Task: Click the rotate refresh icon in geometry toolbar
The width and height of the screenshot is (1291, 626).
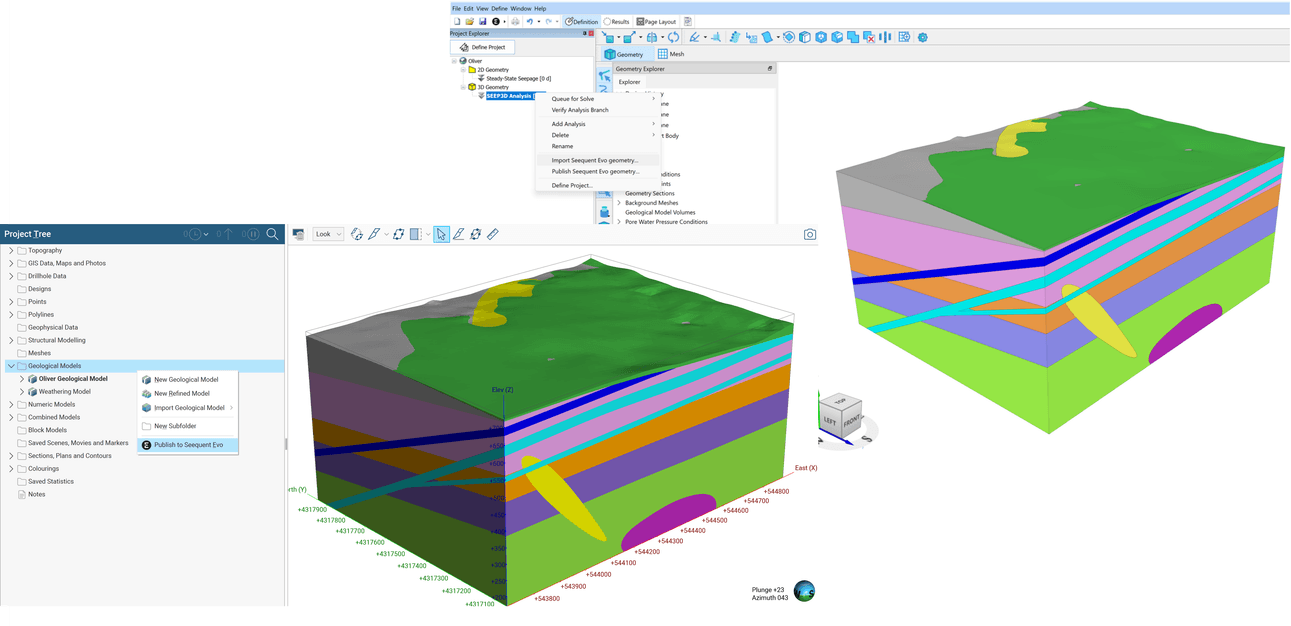Action: click(673, 37)
